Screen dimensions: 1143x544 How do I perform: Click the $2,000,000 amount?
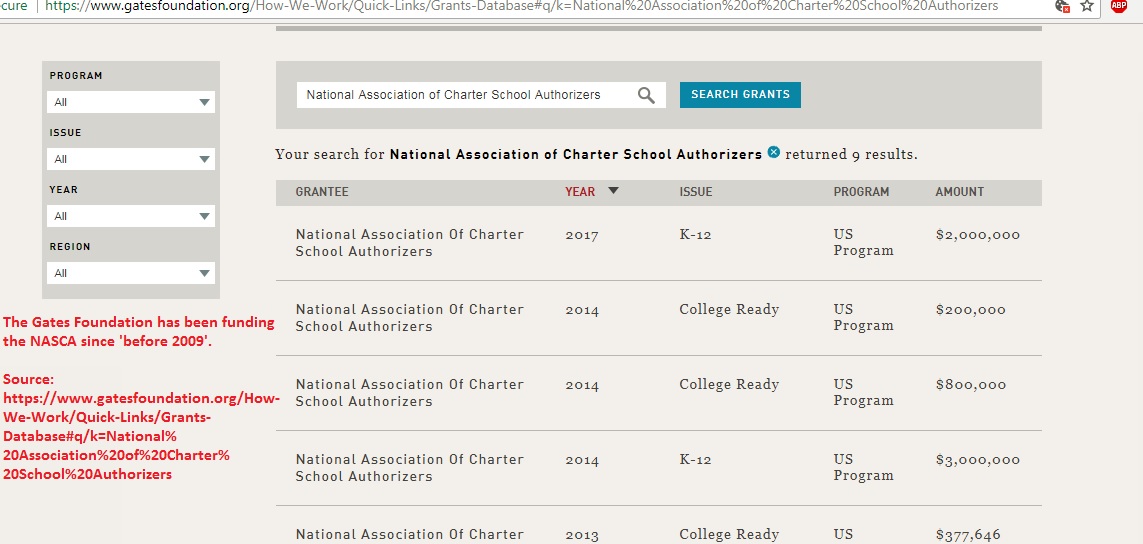tap(978, 235)
